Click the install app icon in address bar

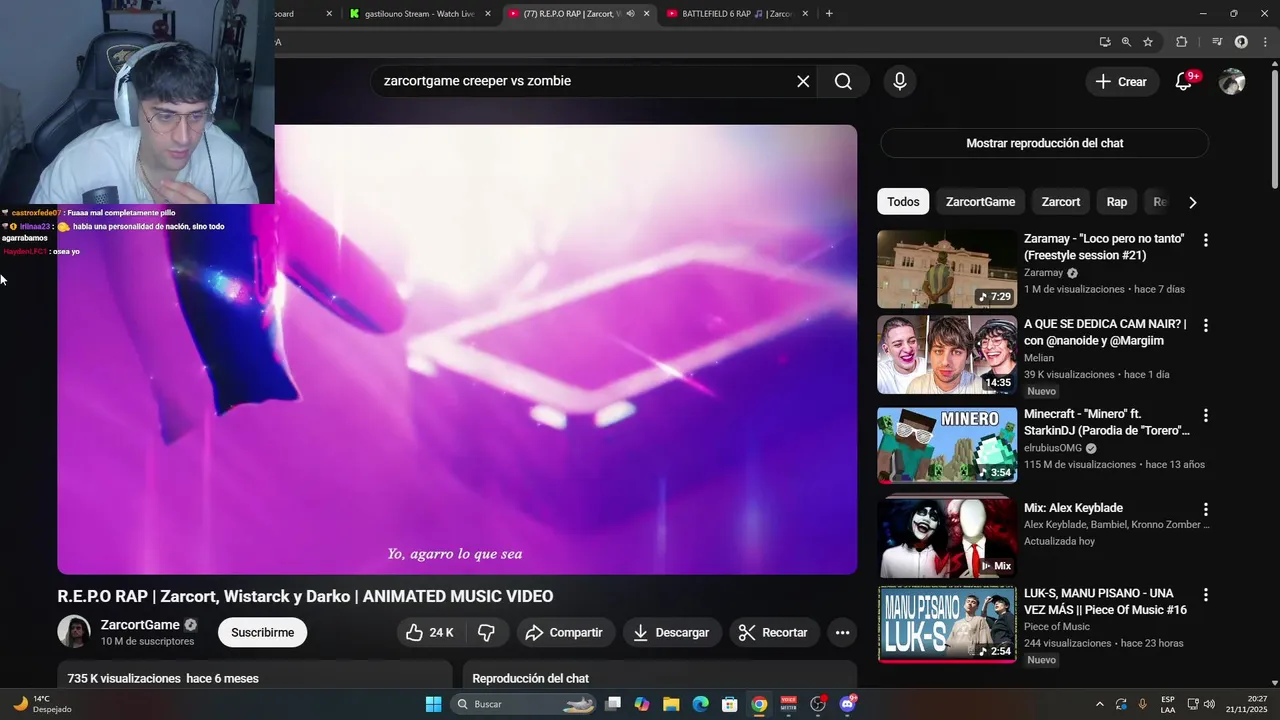click(x=1104, y=42)
